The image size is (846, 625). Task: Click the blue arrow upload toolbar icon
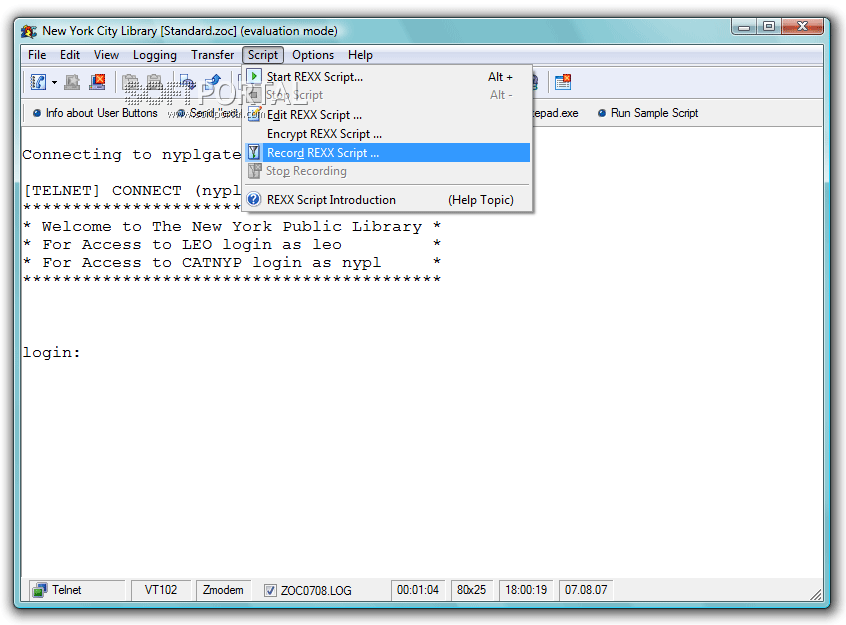click(213, 82)
